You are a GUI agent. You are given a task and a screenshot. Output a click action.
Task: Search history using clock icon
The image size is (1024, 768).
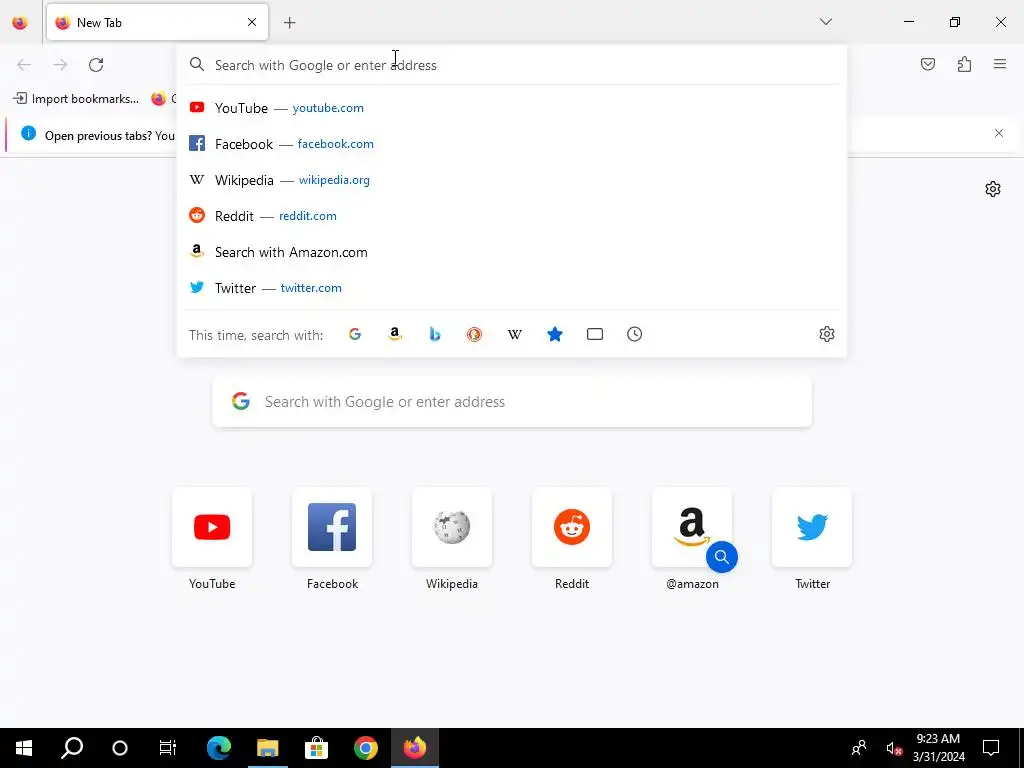[634, 334]
